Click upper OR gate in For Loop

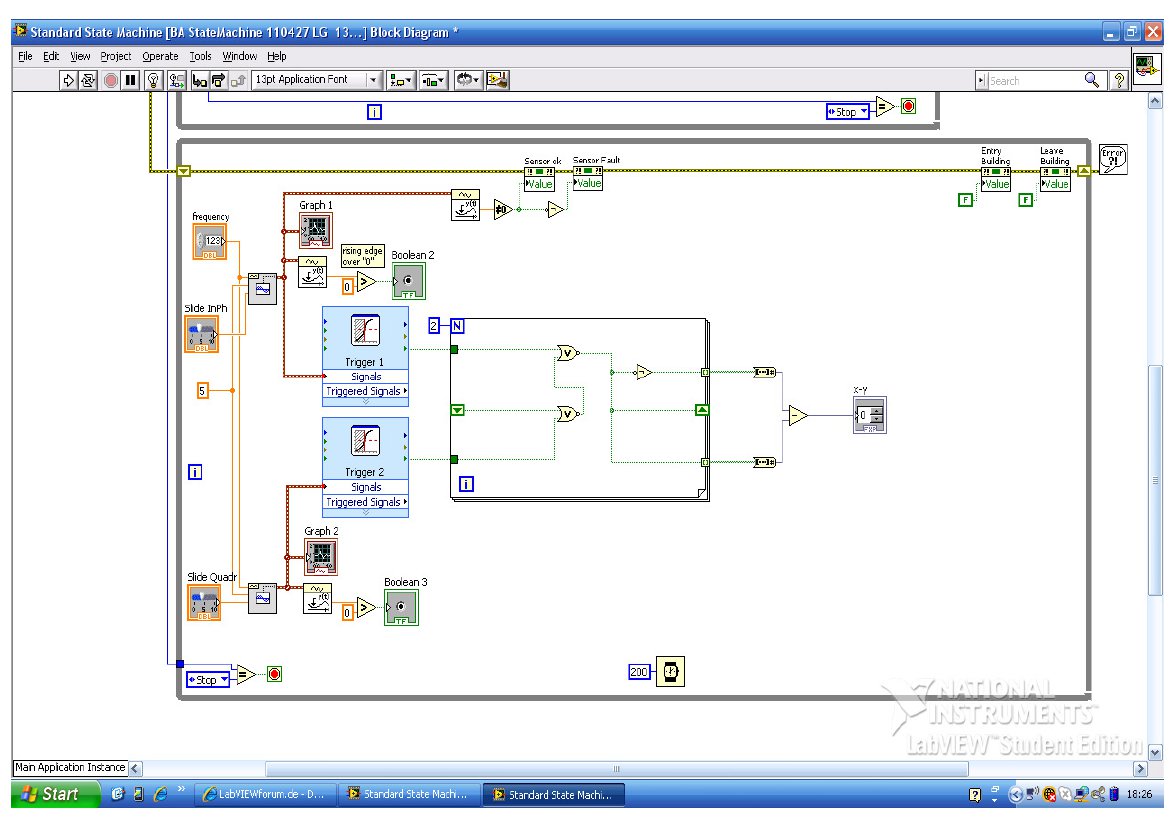568,353
